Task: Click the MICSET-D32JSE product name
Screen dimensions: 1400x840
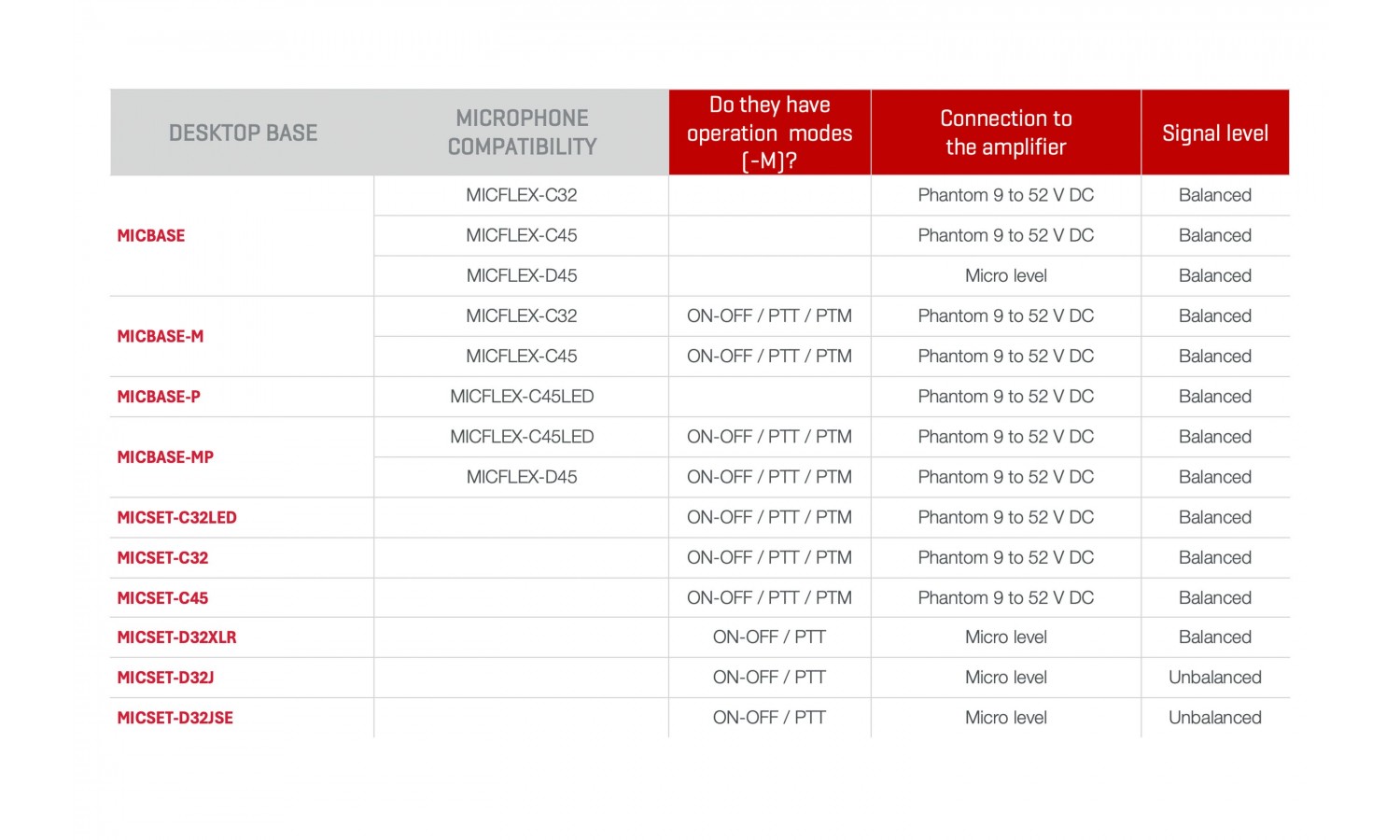Action: [x=175, y=718]
